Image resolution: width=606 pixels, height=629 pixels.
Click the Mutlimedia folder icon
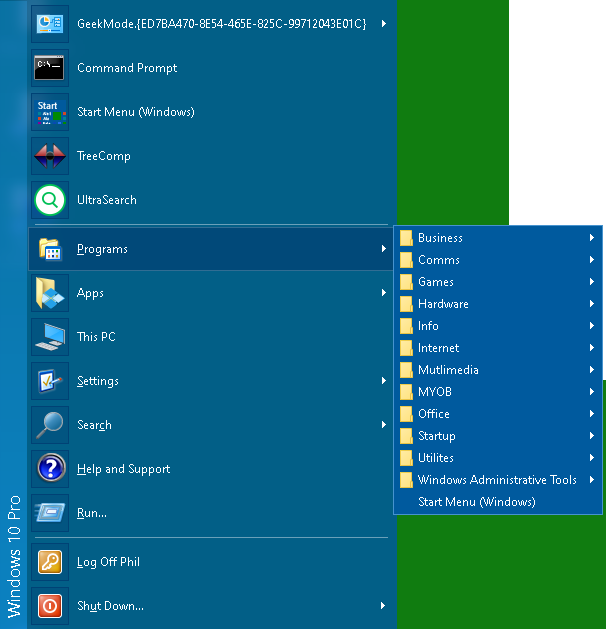click(406, 370)
